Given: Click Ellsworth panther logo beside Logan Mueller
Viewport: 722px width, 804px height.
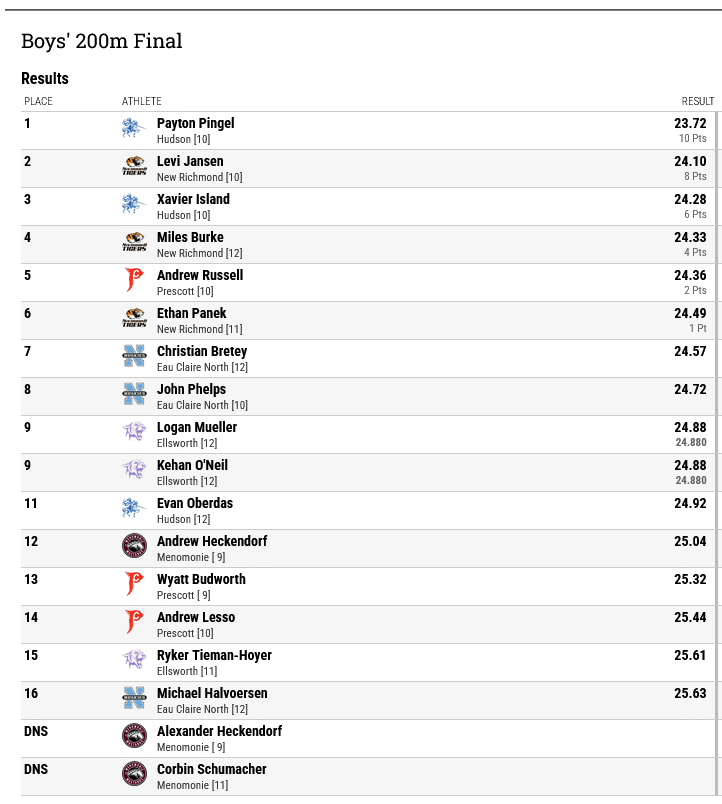Looking at the screenshot, I should point(134,432).
